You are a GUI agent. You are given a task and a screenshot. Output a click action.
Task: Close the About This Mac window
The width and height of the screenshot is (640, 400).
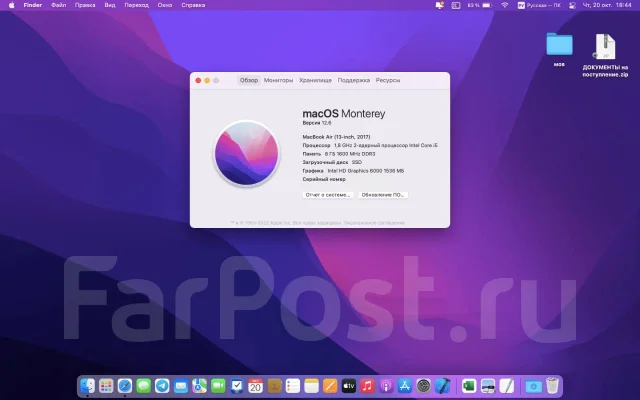(x=198, y=80)
